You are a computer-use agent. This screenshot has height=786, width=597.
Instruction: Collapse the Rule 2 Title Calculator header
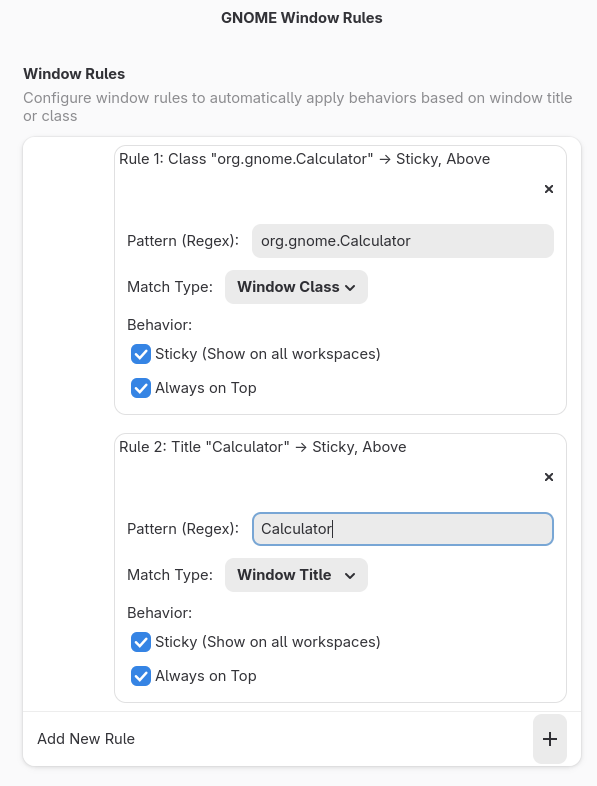click(x=263, y=447)
